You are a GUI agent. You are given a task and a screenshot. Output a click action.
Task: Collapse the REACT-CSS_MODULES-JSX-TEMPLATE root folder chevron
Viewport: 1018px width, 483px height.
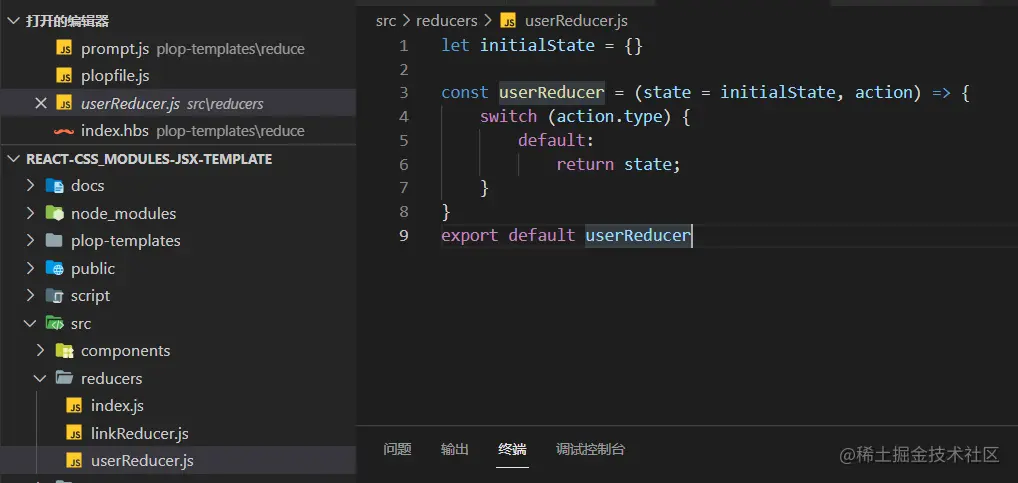pyautogui.click(x=14, y=159)
